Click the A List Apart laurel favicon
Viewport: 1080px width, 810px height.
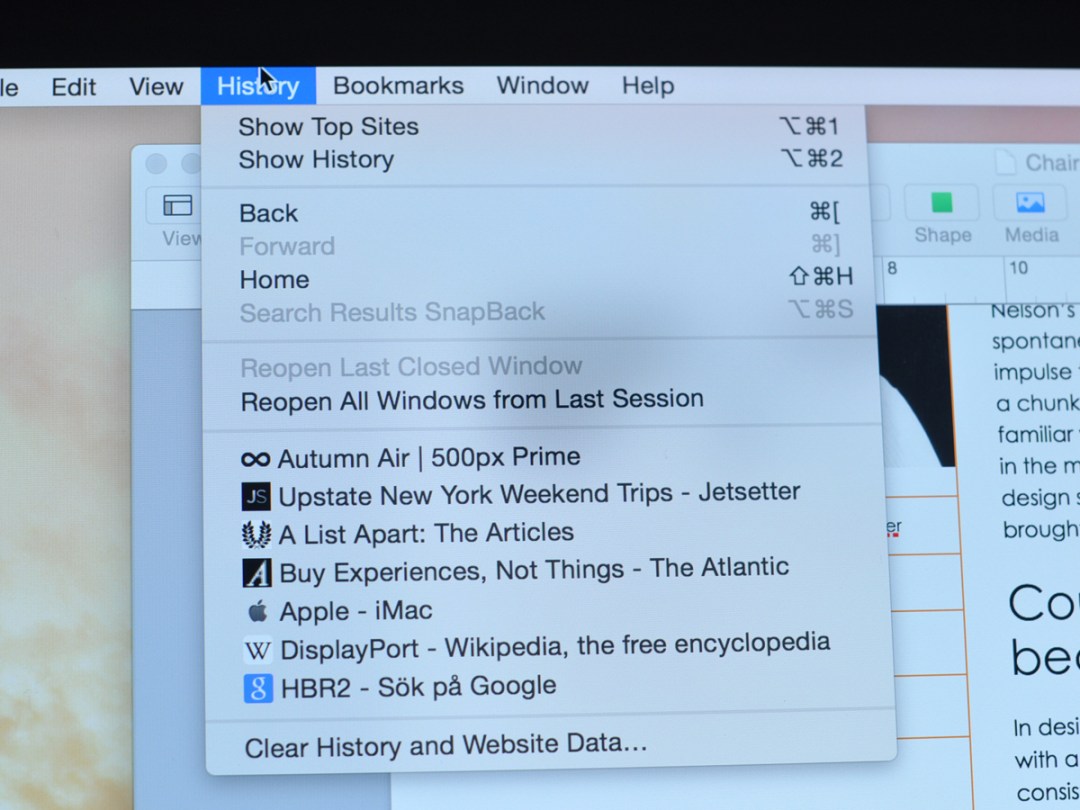click(256, 534)
